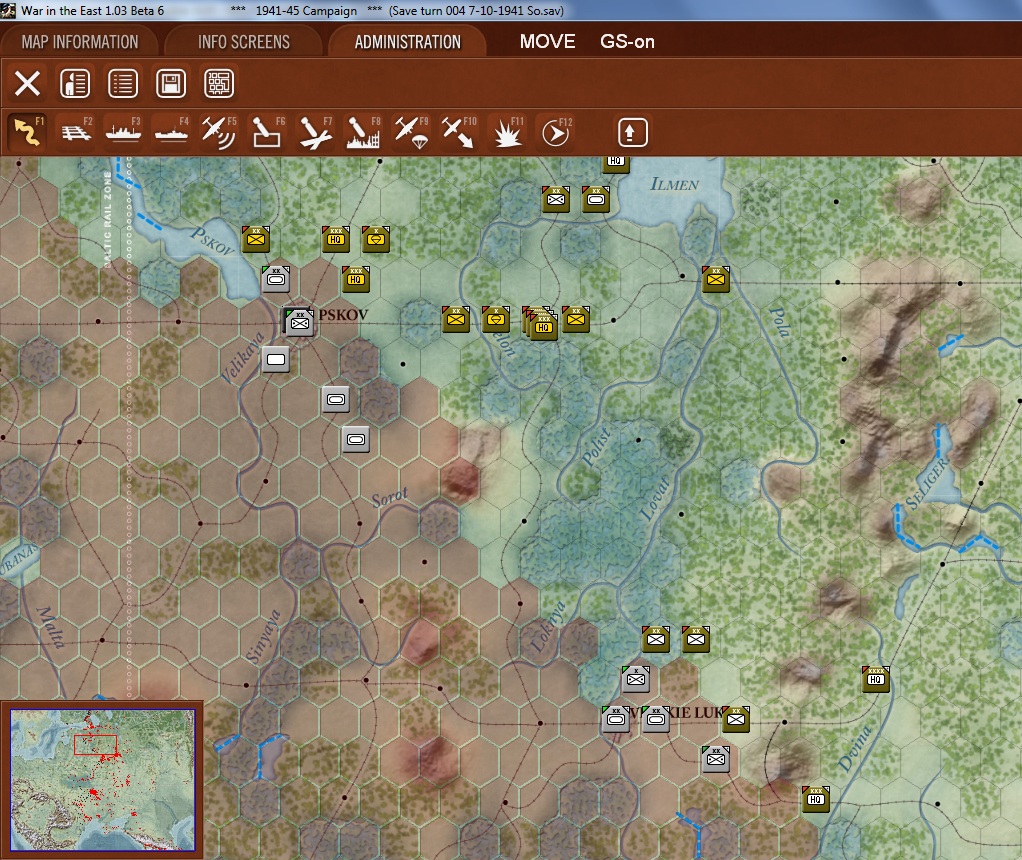The image size is (1022, 860).
Task: Select the unit counter at Pskov
Action: point(299,321)
